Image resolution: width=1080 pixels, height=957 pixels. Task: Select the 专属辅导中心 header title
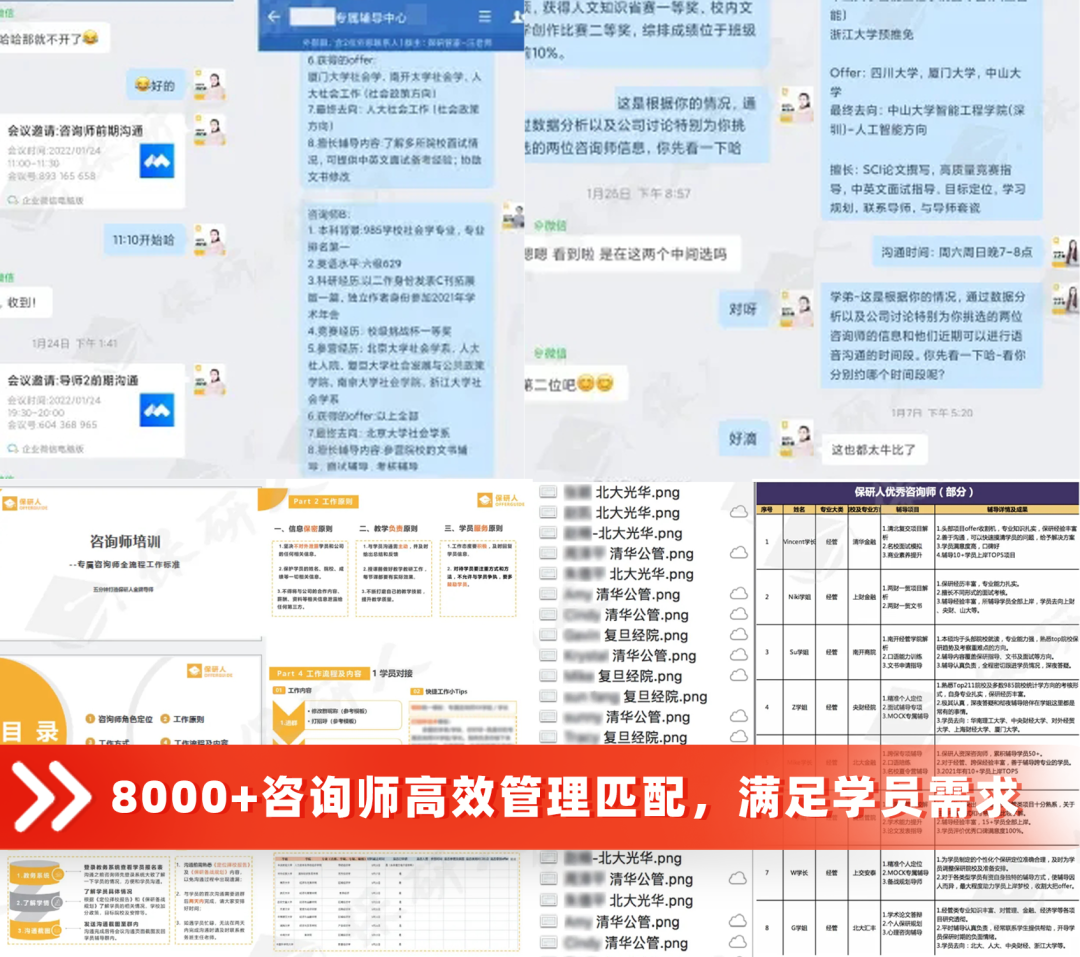(x=371, y=17)
